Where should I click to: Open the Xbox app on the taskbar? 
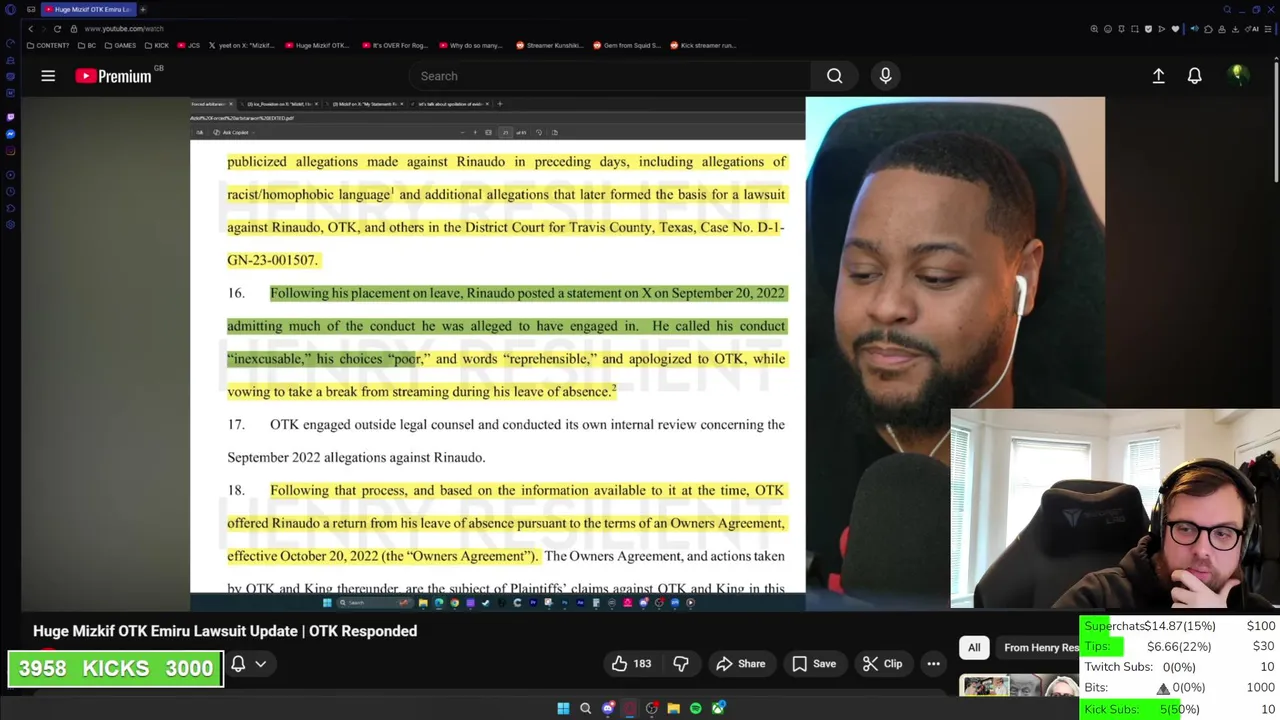pyautogui.click(x=718, y=708)
